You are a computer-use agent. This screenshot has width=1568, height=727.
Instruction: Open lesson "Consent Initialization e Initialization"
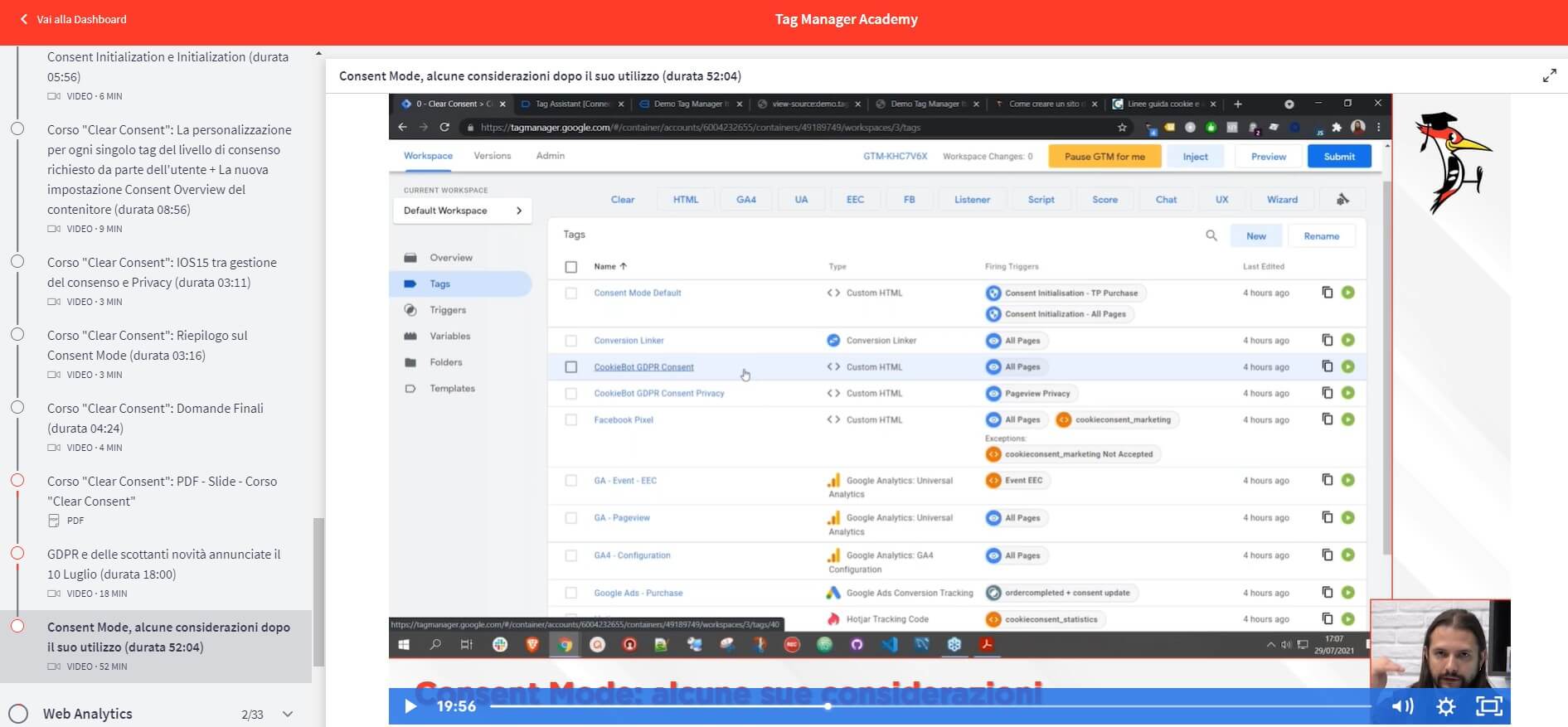click(167, 66)
